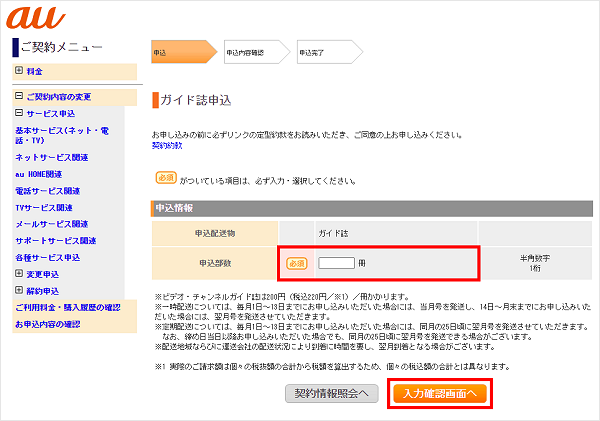This screenshot has width=600, height=421.
Task: Open ネットサービス関連 link
Action: point(51,158)
